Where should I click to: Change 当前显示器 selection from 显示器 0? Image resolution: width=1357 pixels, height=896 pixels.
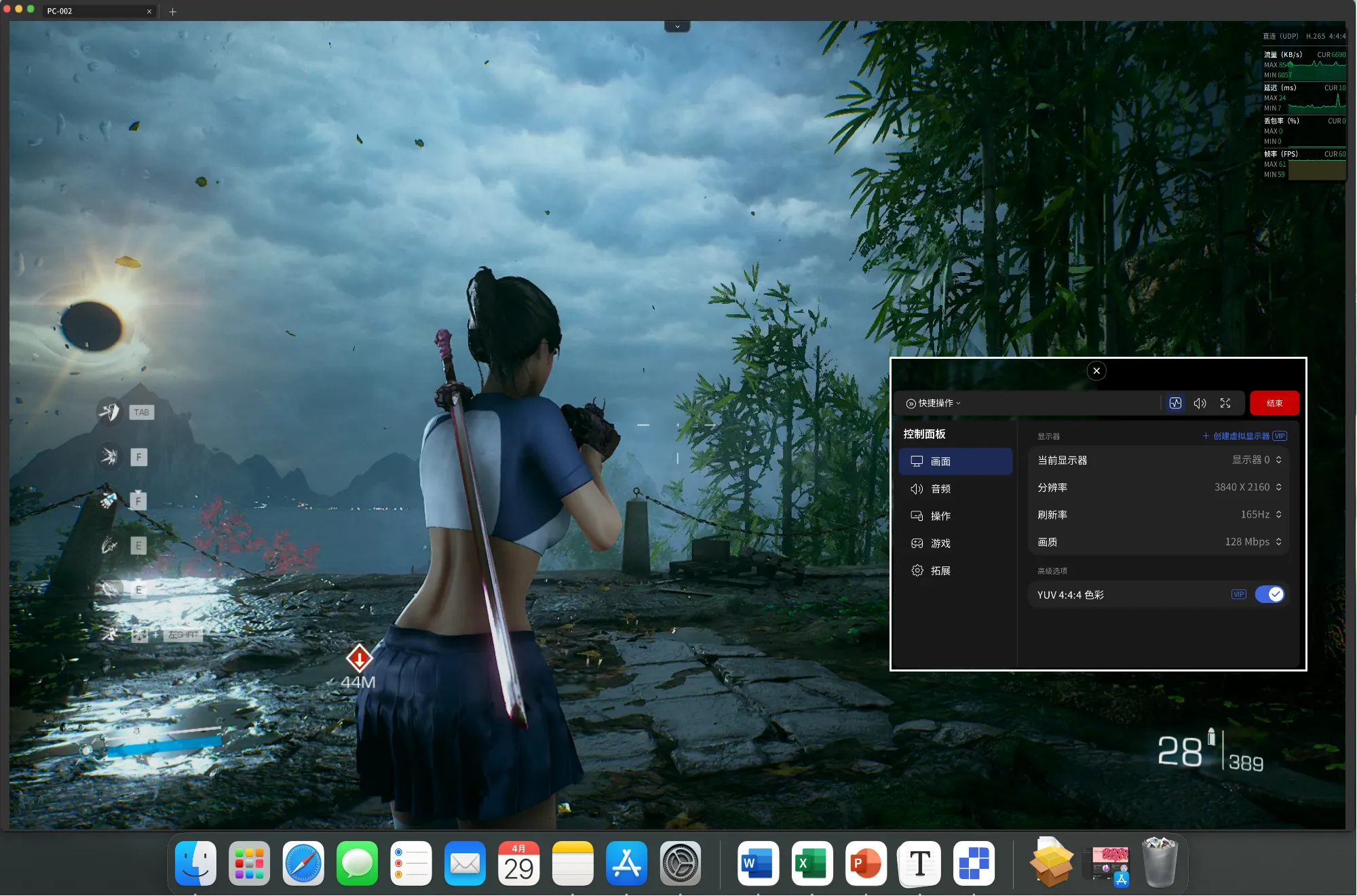[1257, 460]
